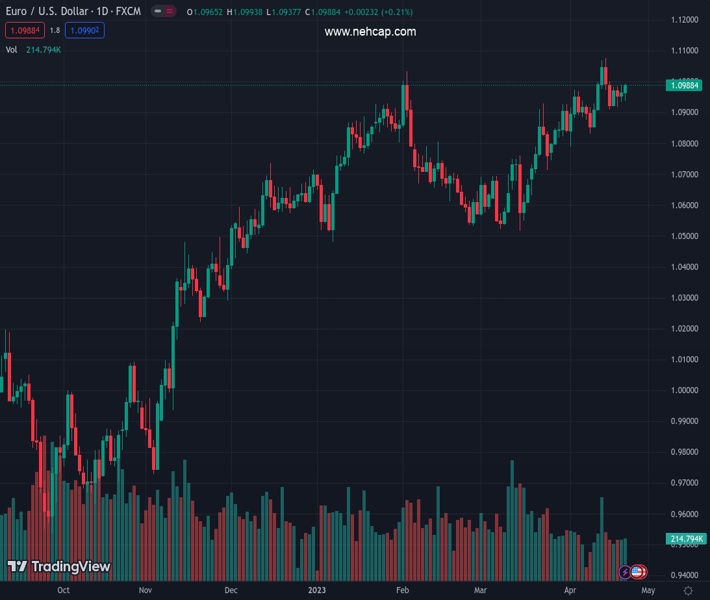Click the green current price label 1.09884
The height and width of the screenshot is (600, 710).
(685, 86)
